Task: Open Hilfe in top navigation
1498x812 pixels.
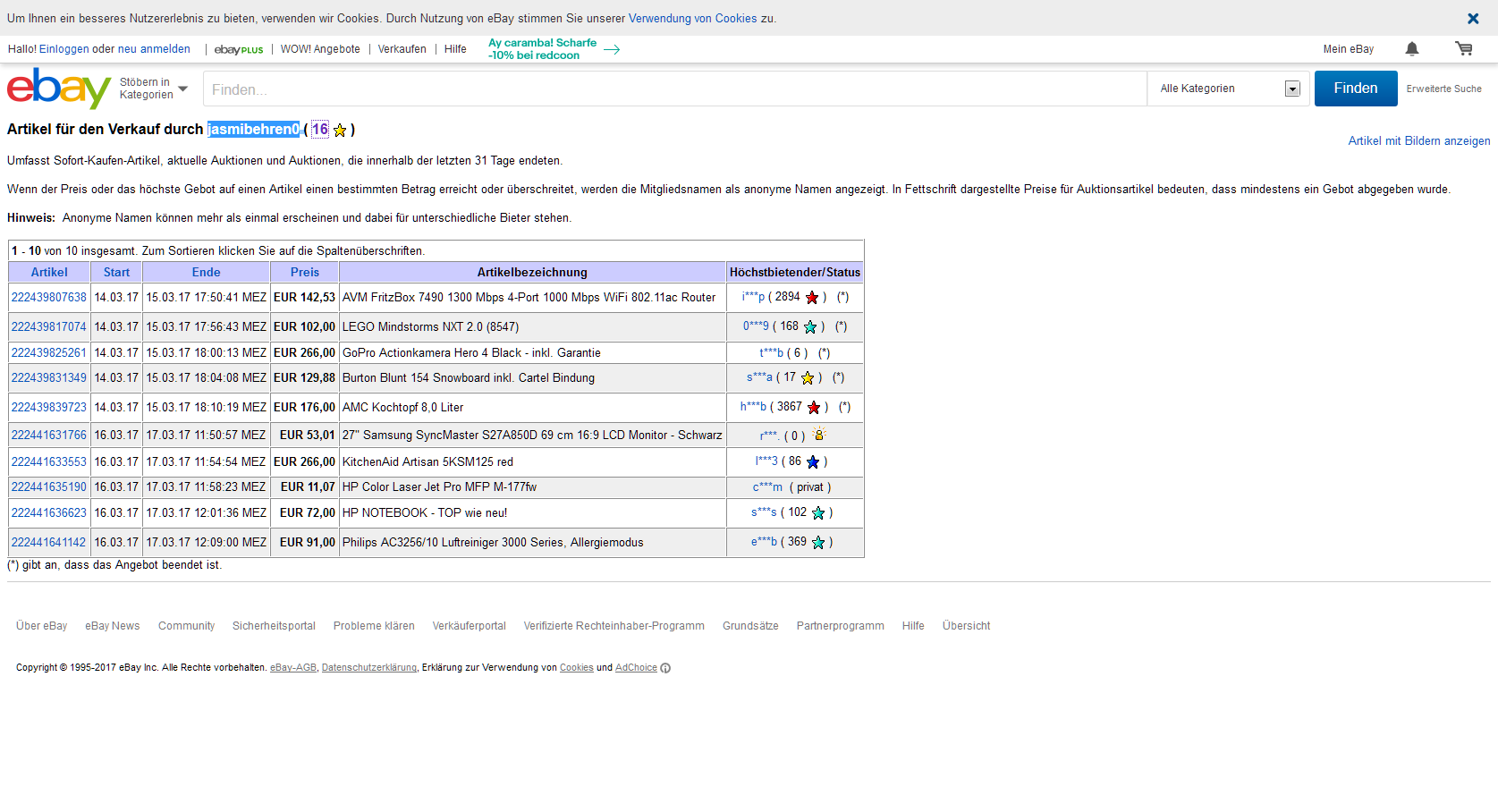Action: tap(455, 49)
